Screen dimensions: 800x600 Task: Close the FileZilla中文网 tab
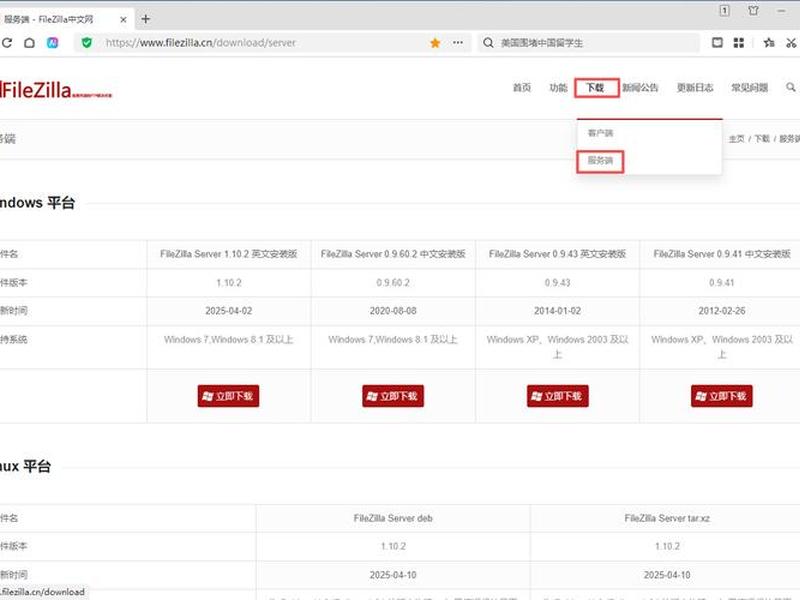[123, 19]
